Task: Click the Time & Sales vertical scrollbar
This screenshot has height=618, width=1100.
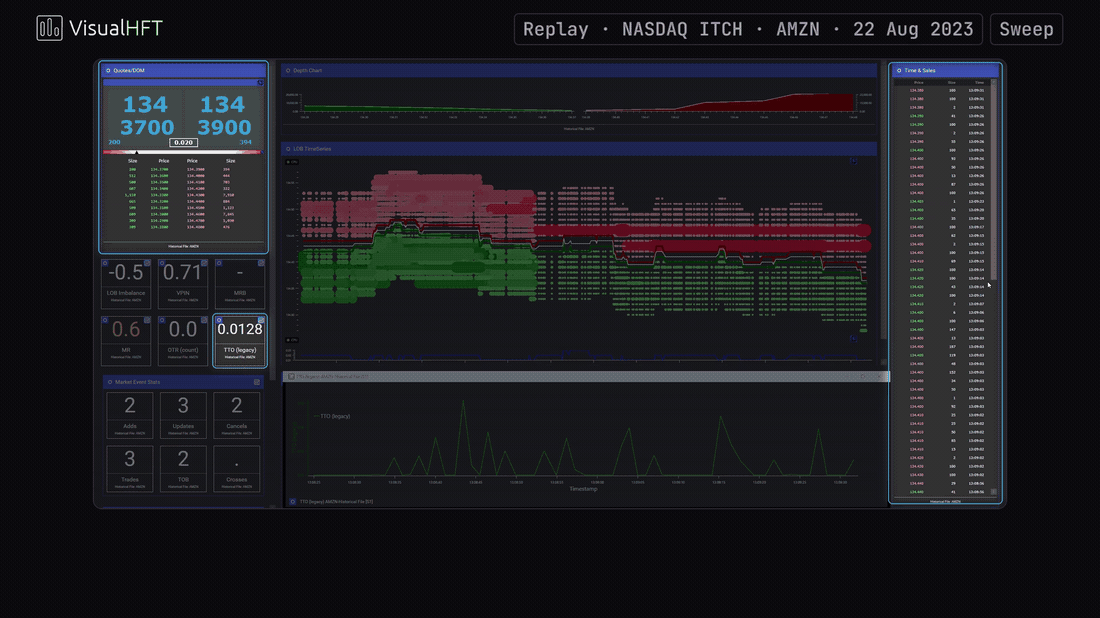Action: 993,286
